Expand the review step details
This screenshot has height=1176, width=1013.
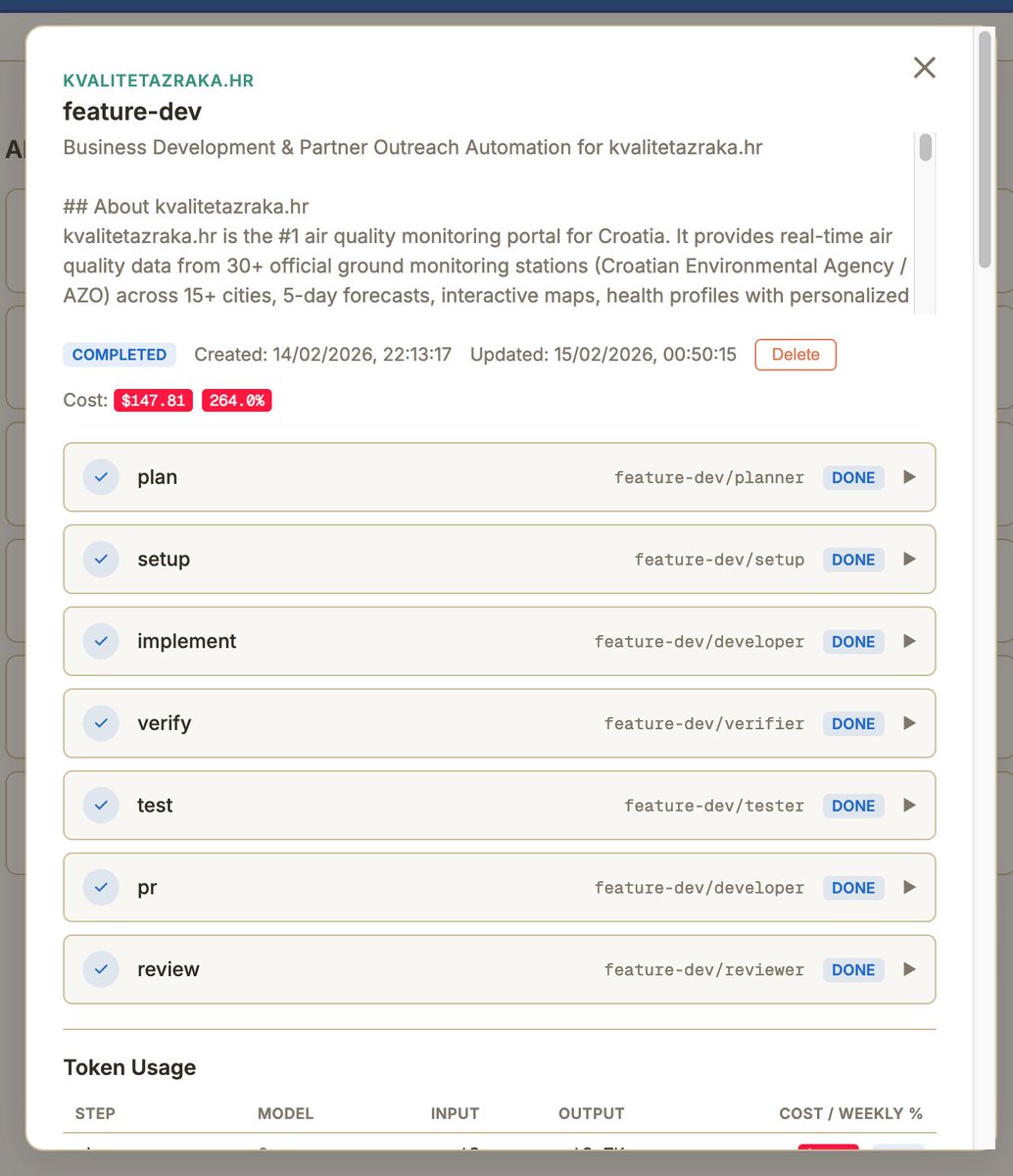[x=909, y=969]
